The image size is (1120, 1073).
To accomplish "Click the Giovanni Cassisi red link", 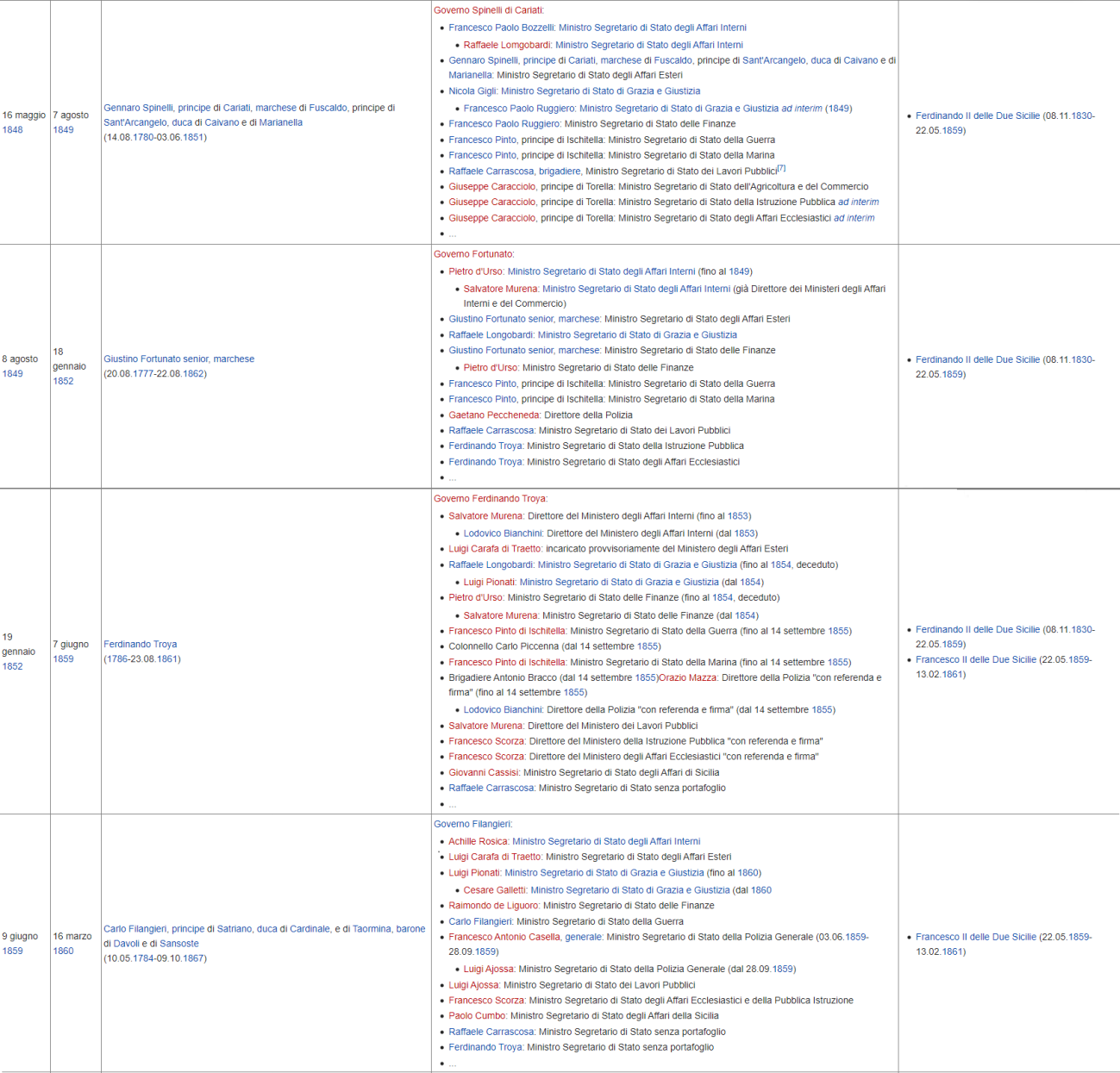I will point(483,773).
